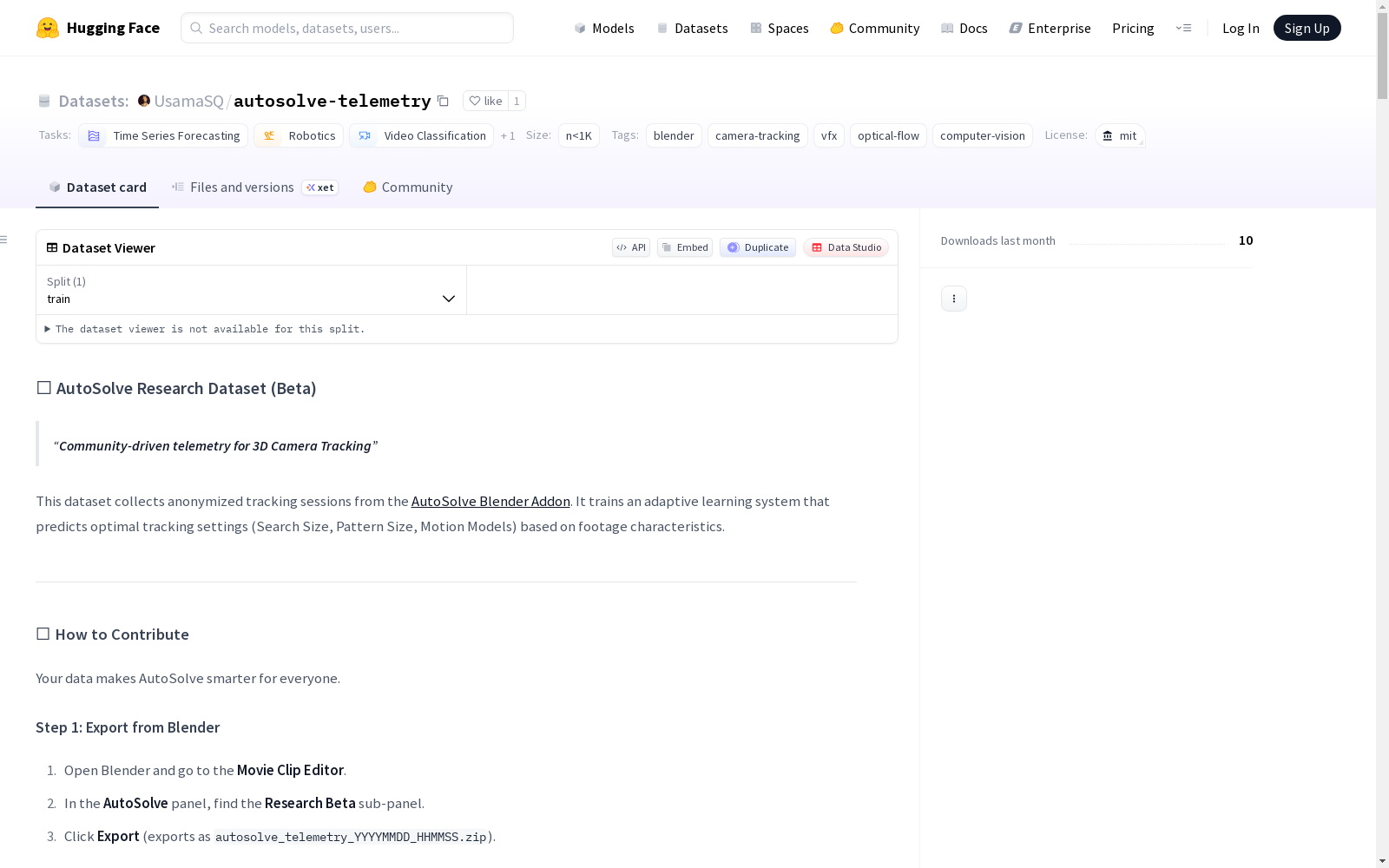This screenshot has width=1389, height=868.
Task: Copy dataset name with the copy icon
Action: click(x=443, y=101)
